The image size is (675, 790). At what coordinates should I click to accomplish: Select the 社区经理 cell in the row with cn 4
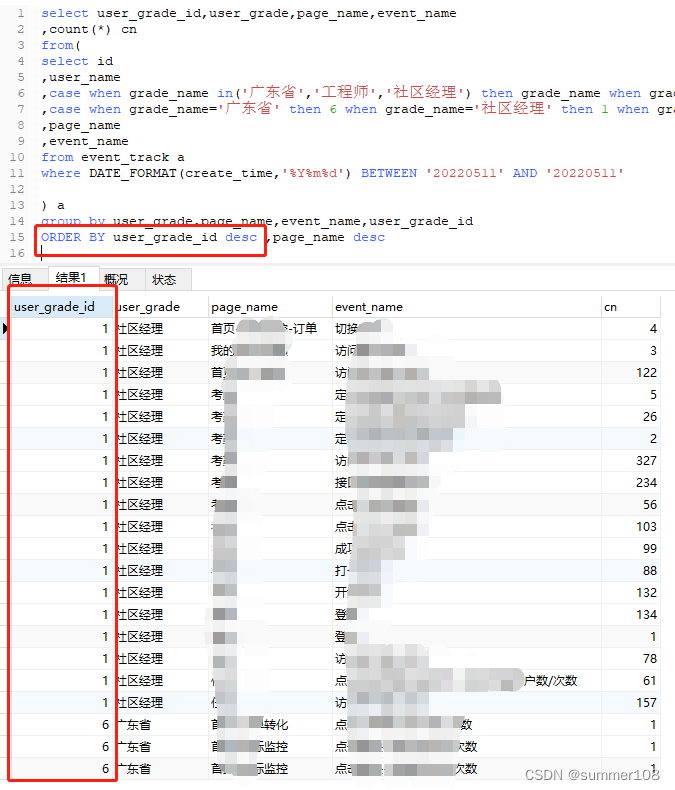pyautogui.click(x=162, y=329)
